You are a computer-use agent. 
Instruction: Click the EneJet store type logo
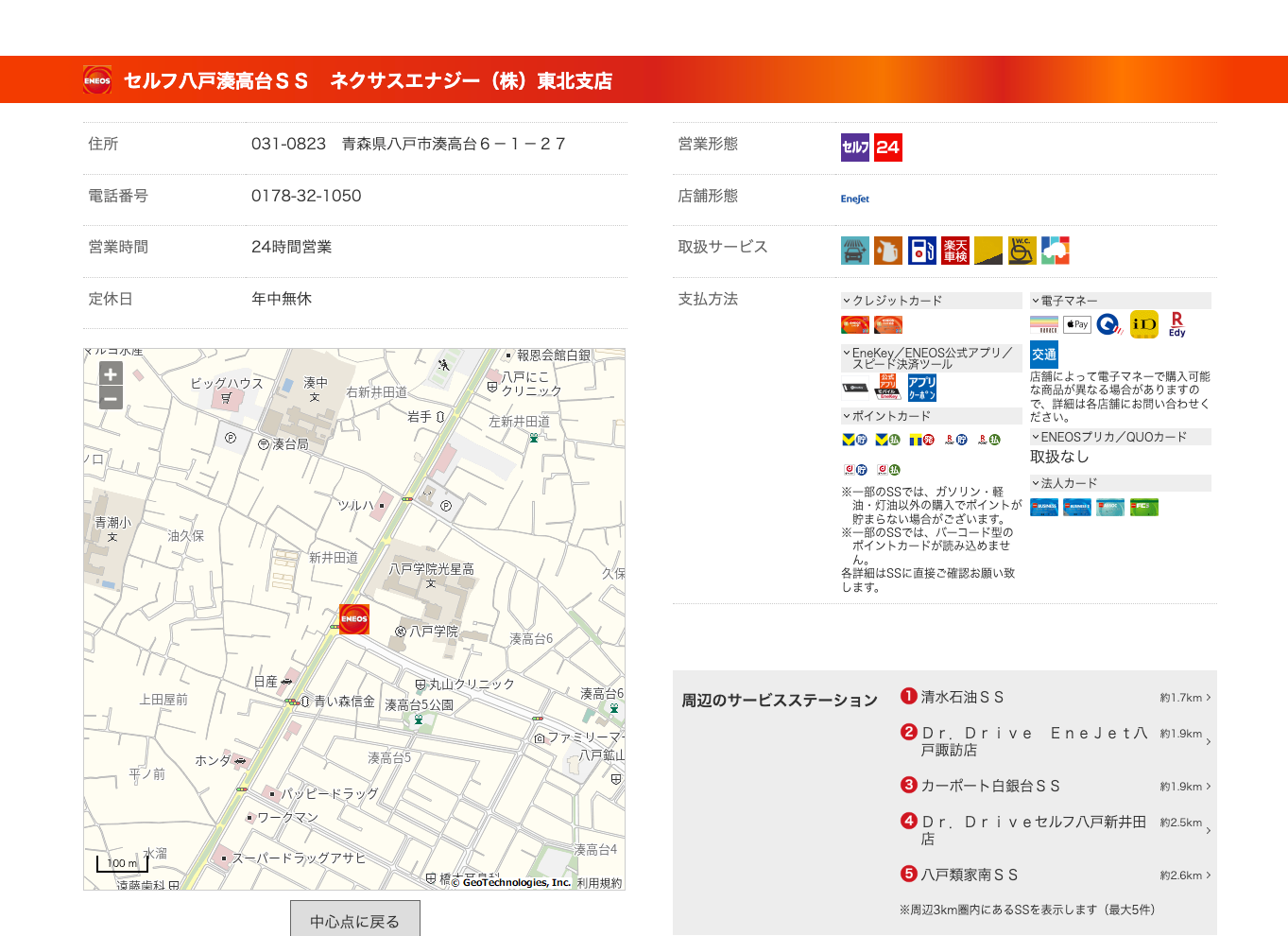tap(855, 199)
